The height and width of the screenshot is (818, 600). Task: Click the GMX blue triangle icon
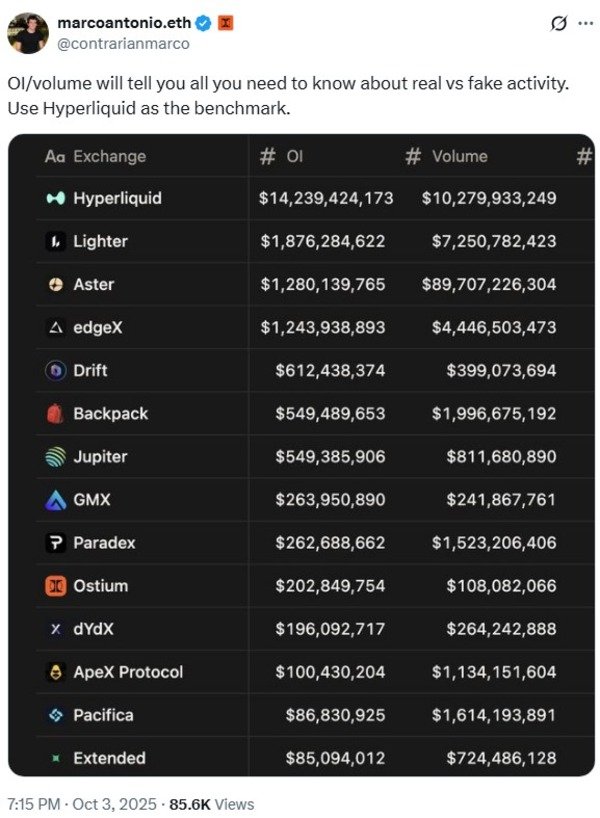coord(56,499)
